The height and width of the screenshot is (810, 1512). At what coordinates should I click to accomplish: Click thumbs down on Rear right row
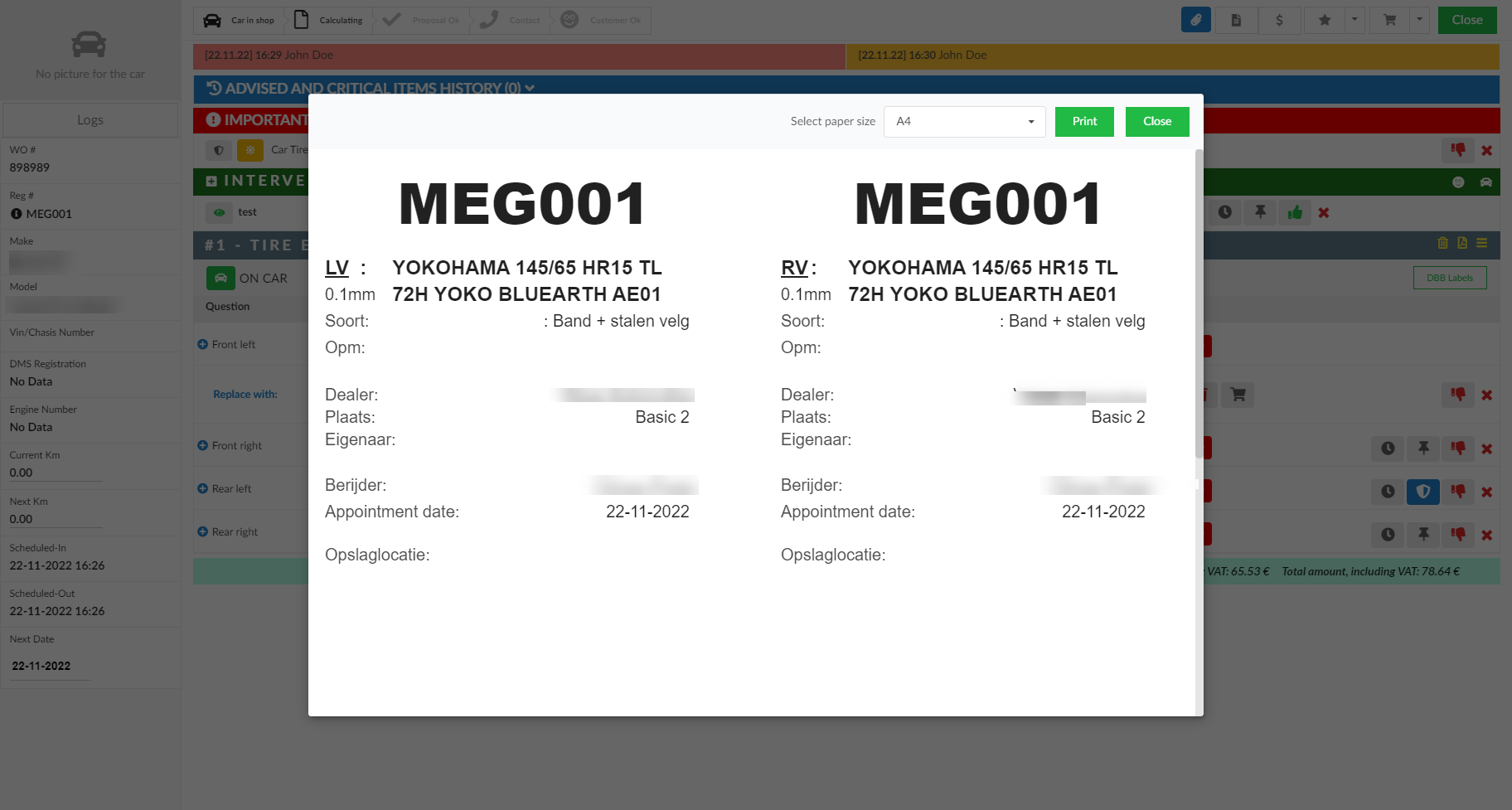pyautogui.click(x=1457, y=535)
